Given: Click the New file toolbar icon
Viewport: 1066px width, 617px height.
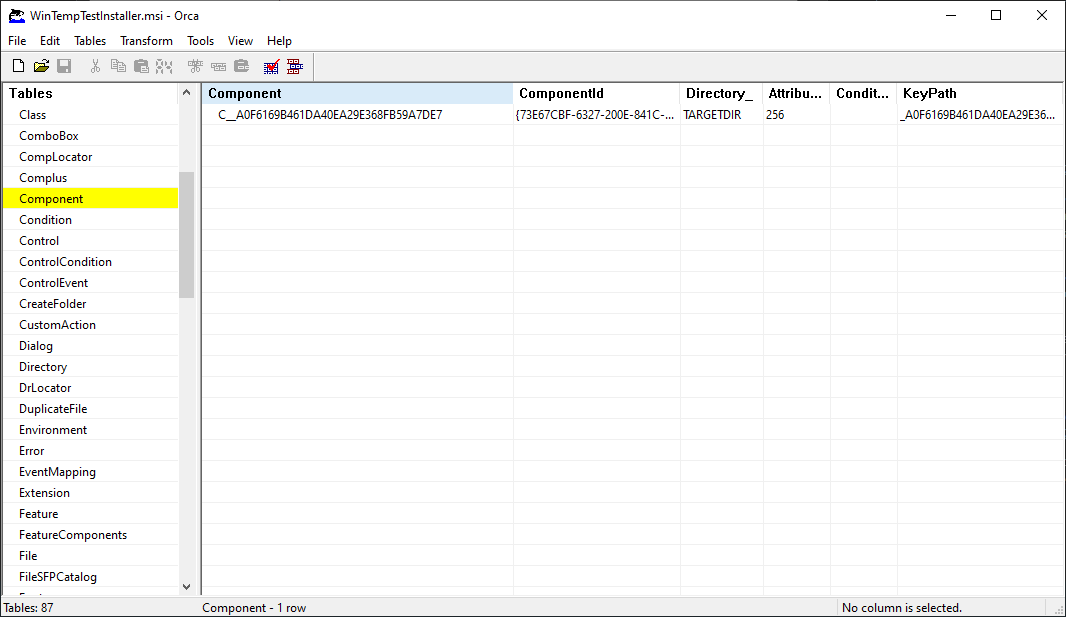Looking at the screenshot, I should [18, 66].
